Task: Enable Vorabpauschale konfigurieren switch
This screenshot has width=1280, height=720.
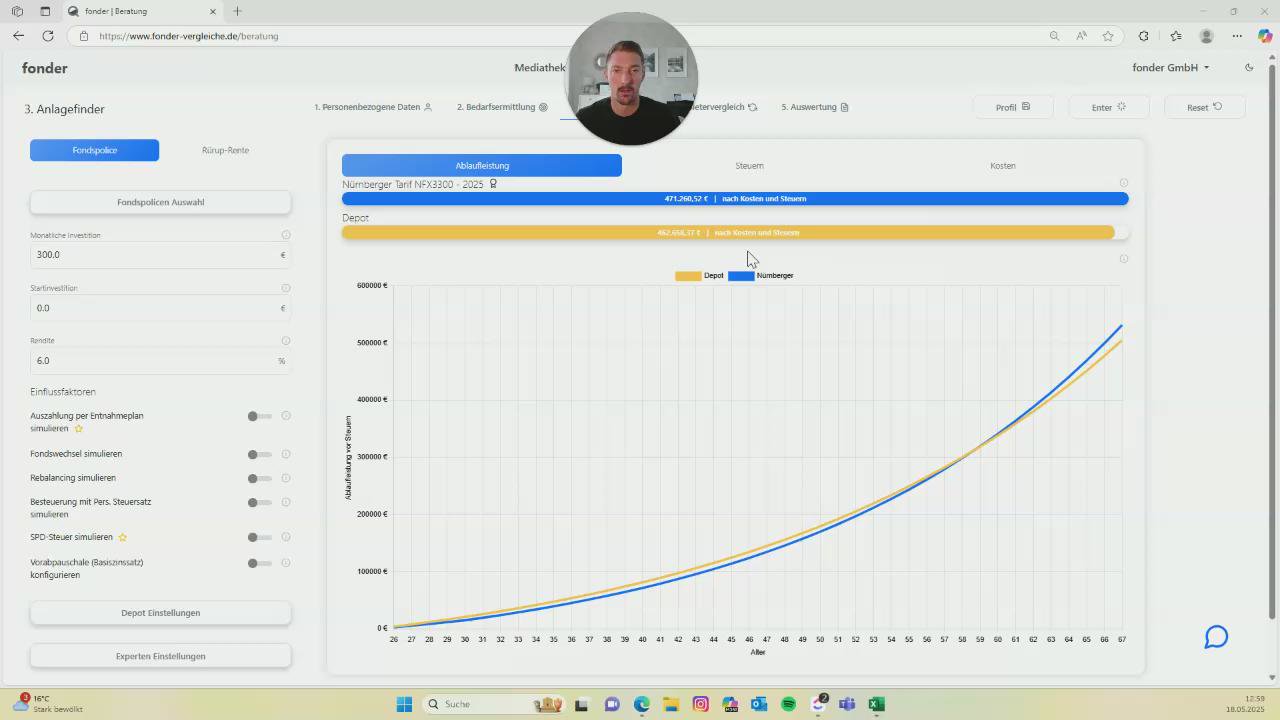Action: pyautogui.click(x=259, y=563)
